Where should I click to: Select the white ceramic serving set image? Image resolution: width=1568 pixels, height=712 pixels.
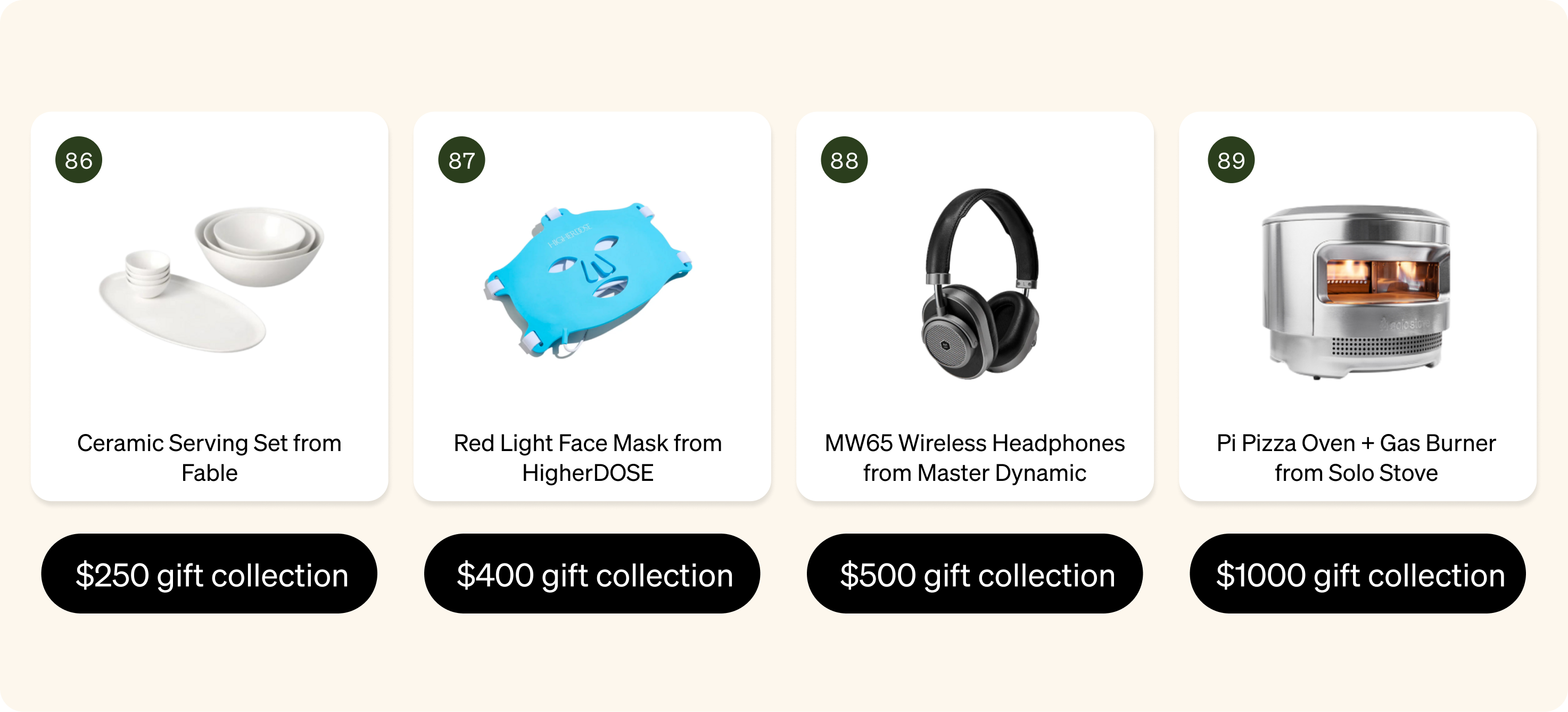211,280
